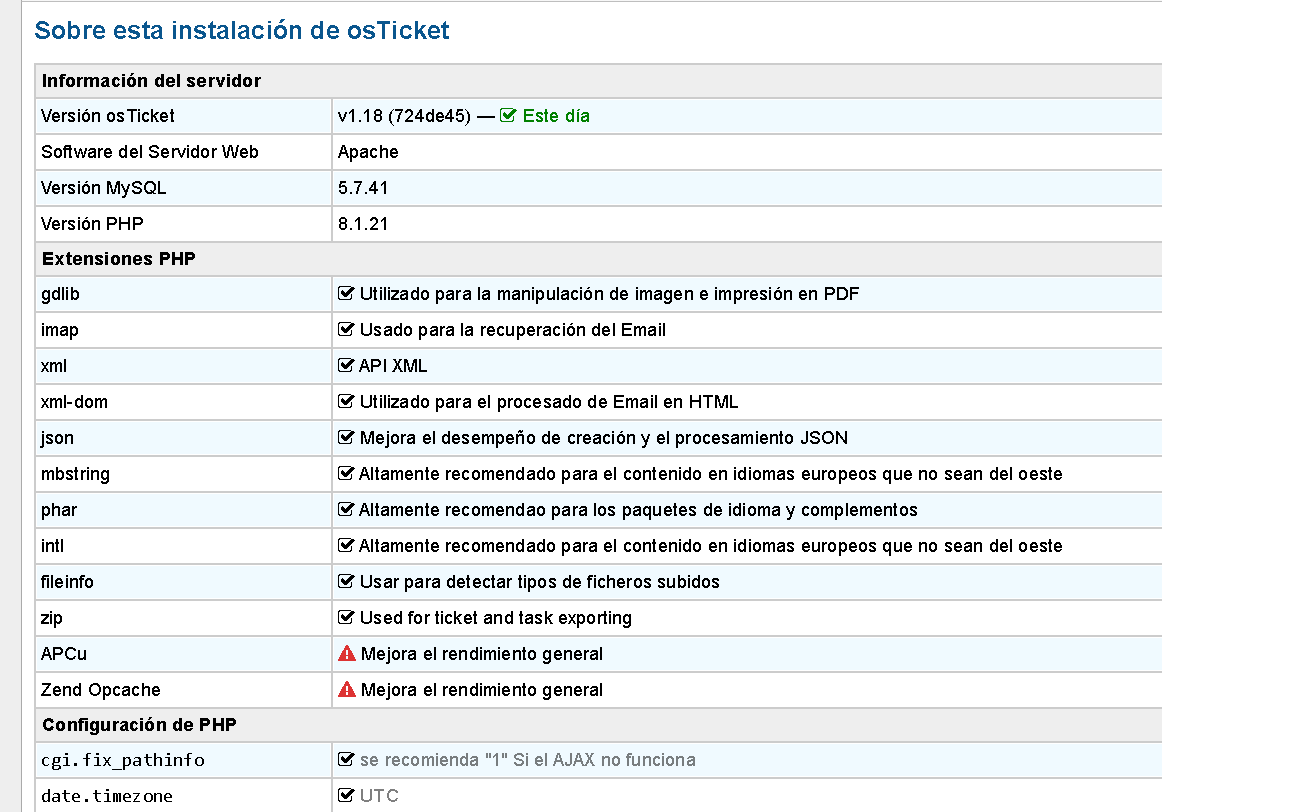Click the Configuración de PHP section header
1294x812 pixels.
click(x=139, y=724)
